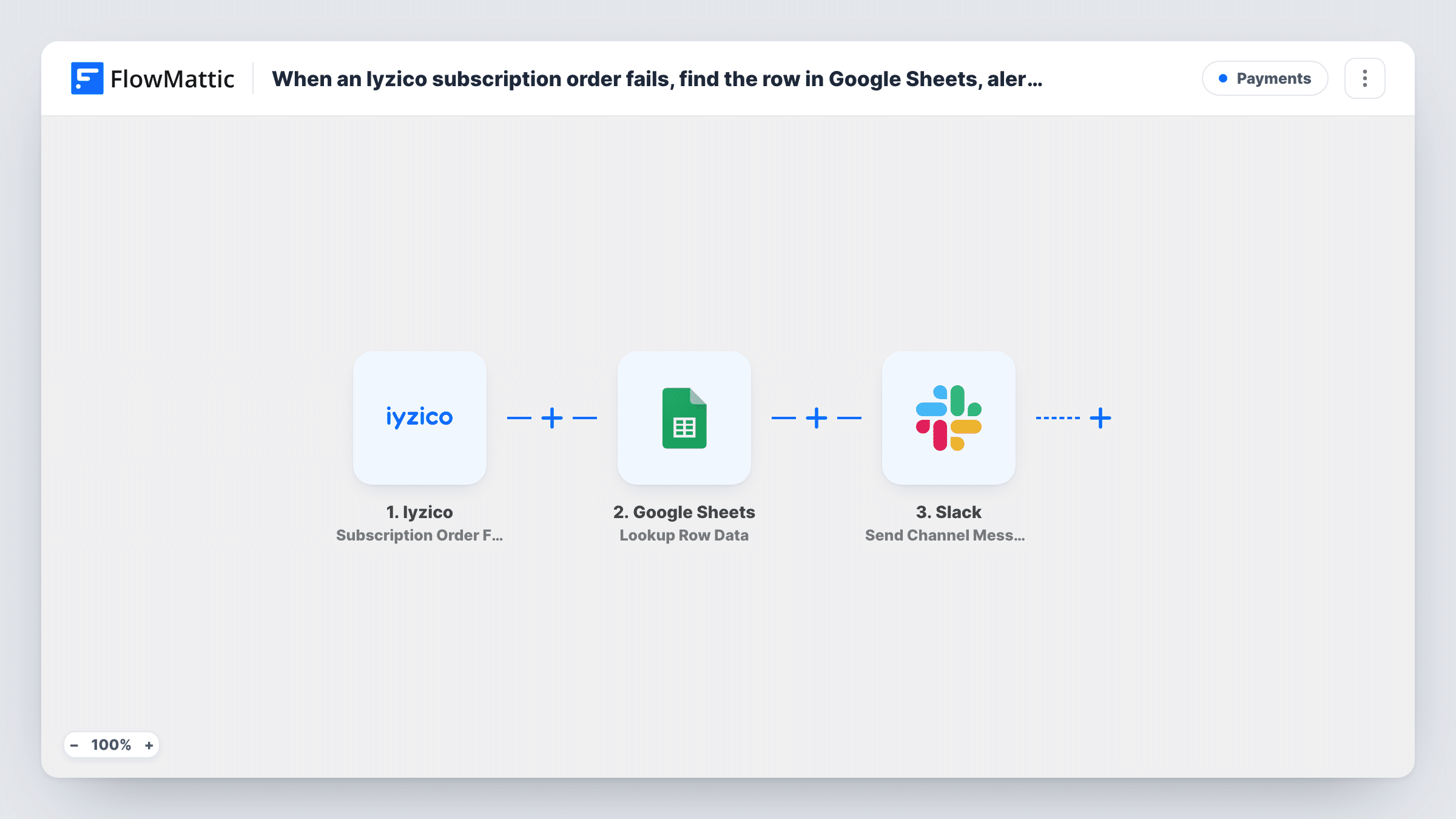Select the '1. Iyzico' step label
Screen dimensions: 1456x819
coord(419,512)
